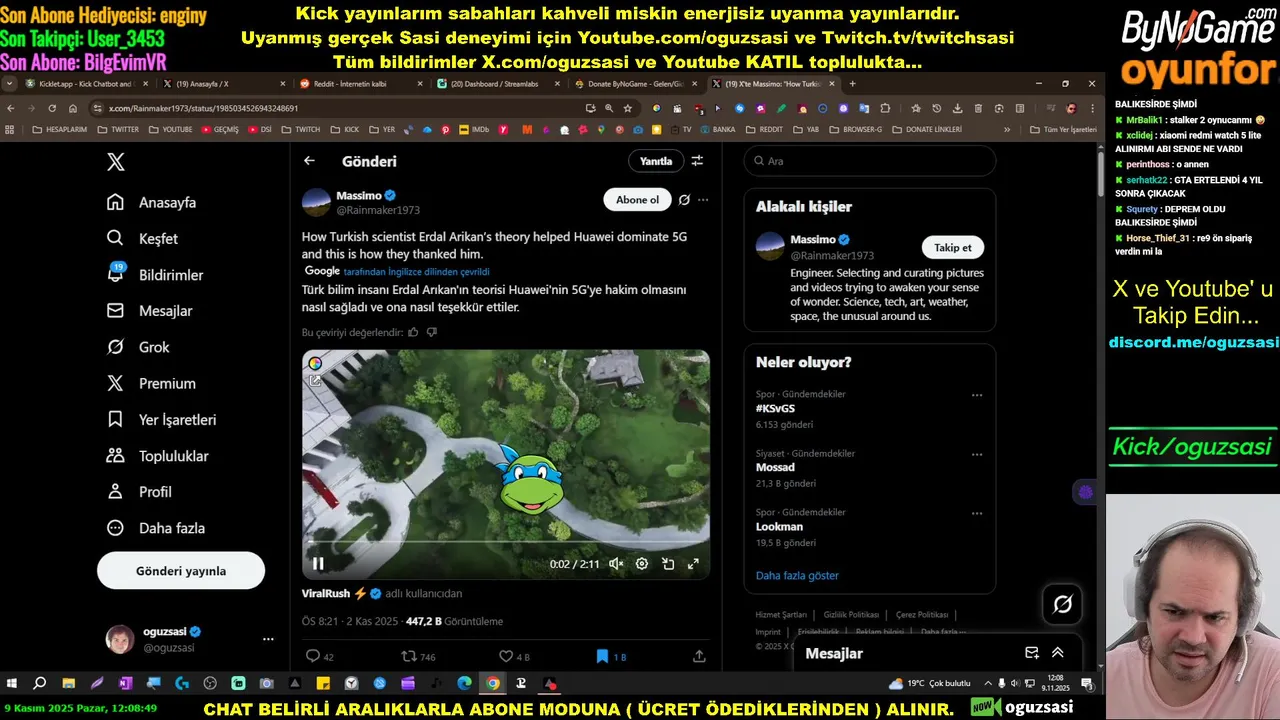Screen dimensions: 1280x720
Task: Rate translation with thumbs up
Action: tap(413, 332)
